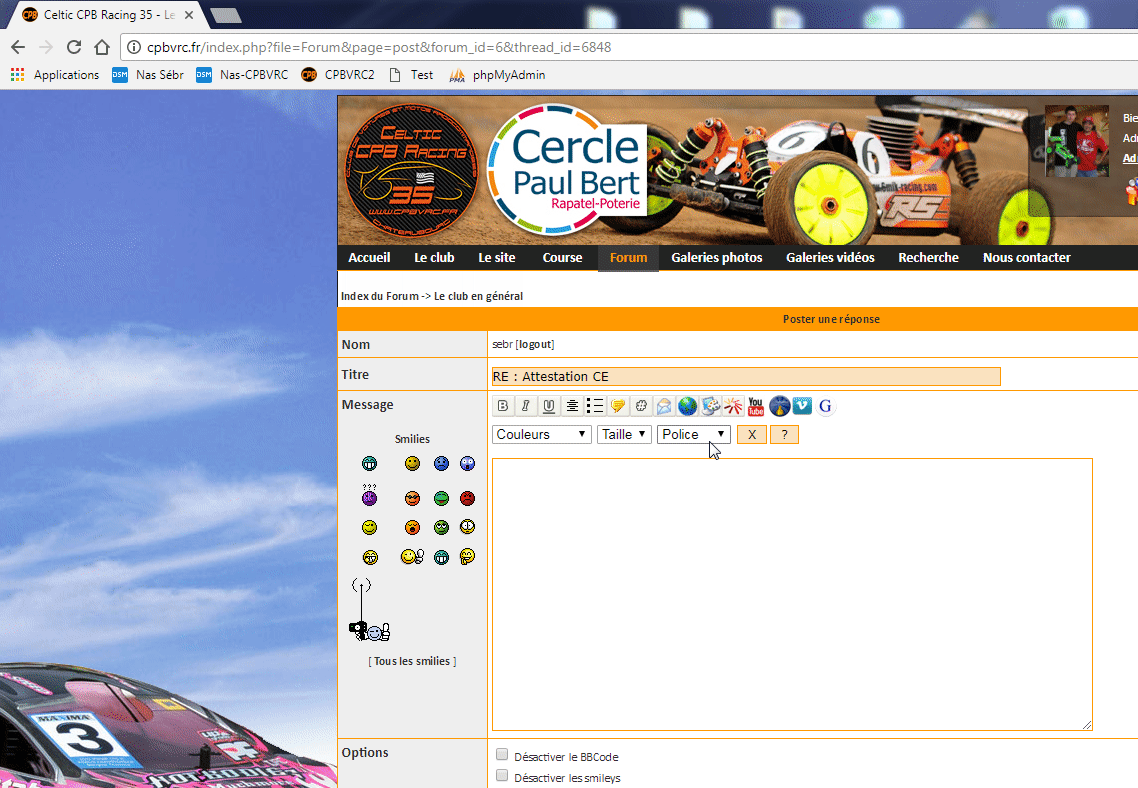Insert a bulleted list in message

click(595, 406)
